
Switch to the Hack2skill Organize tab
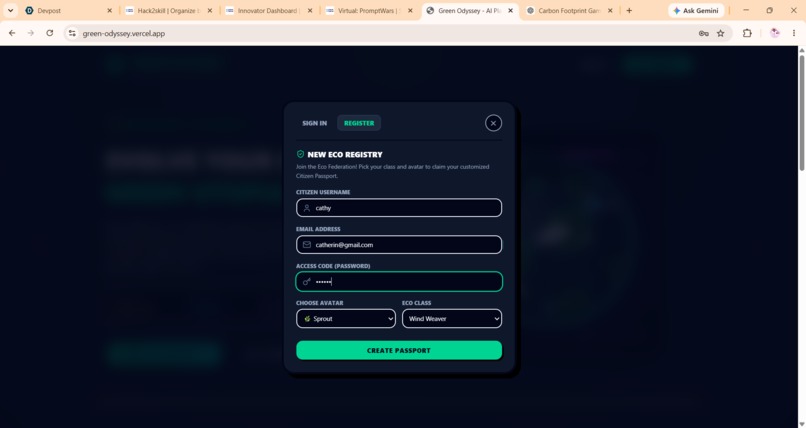(x=167, y=11)
